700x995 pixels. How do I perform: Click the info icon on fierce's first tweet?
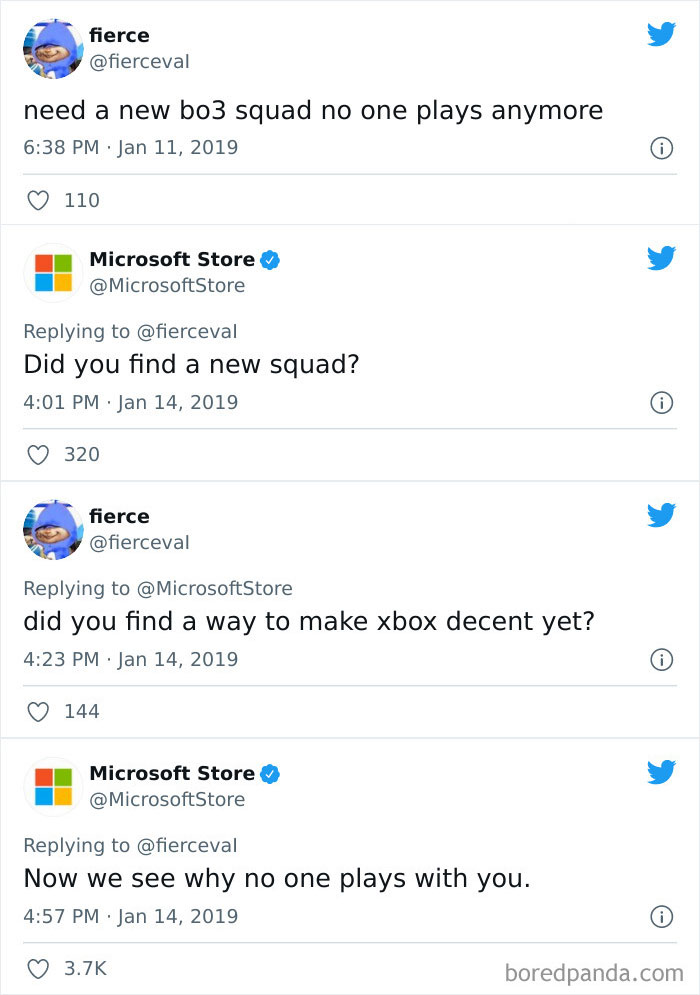point(661,148)
